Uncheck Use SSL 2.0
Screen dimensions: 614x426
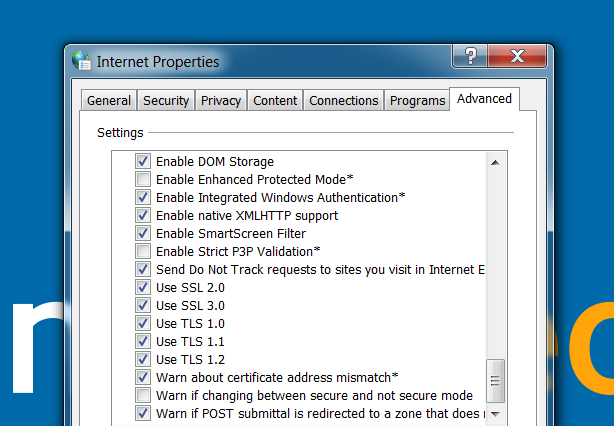(x=143, y=287)
